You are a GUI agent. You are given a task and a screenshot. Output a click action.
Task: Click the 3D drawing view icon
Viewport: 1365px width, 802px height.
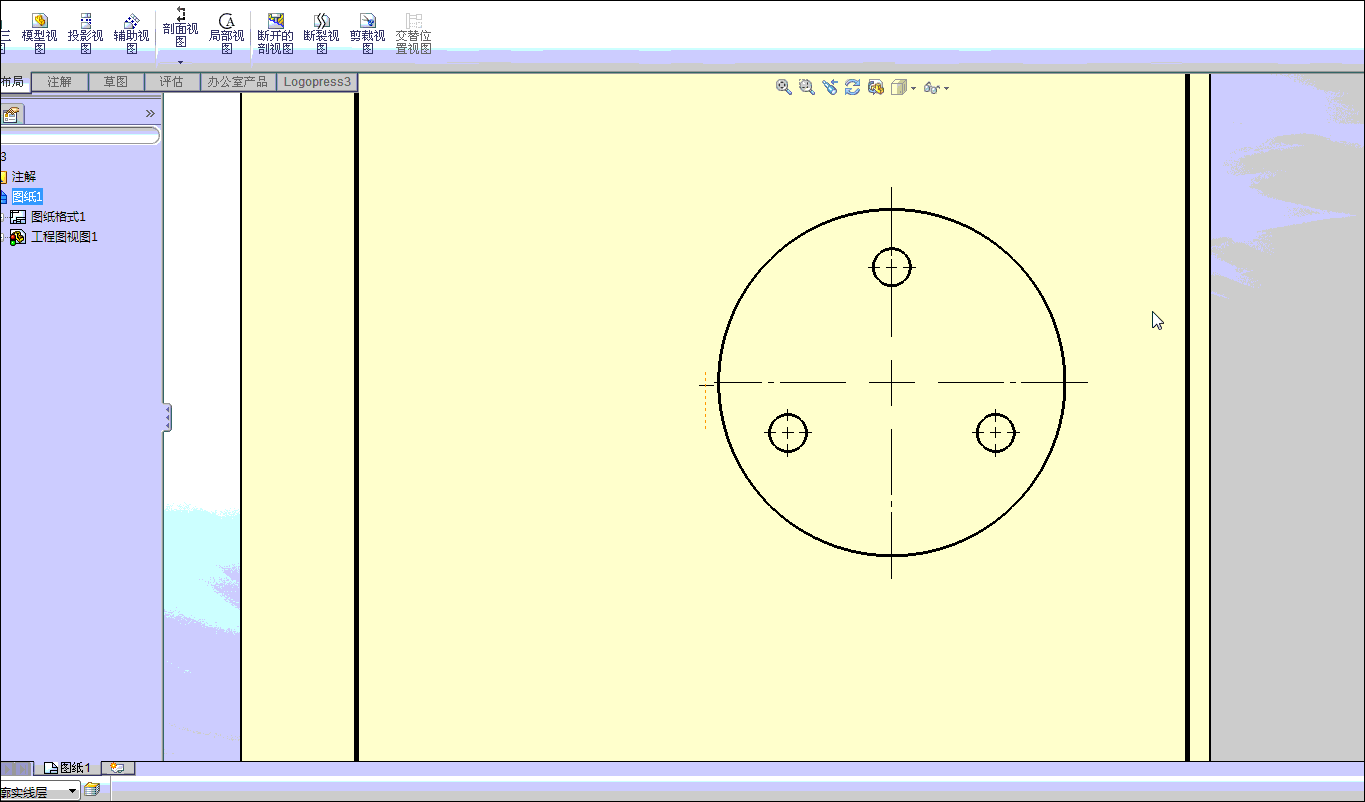pos(876,88)
